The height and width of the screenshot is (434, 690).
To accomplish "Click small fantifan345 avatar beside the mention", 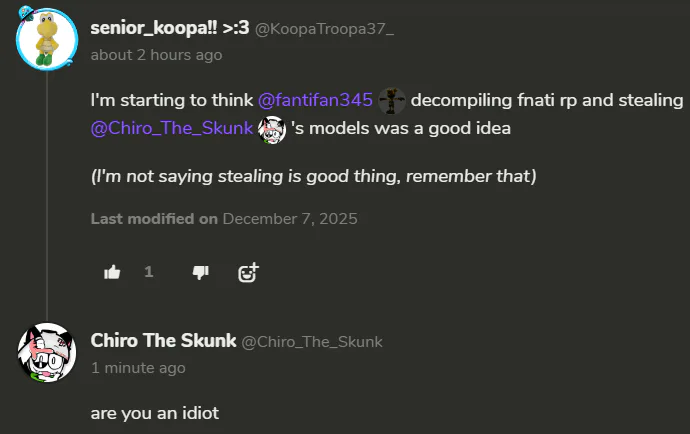I will (x=392, y=101).
